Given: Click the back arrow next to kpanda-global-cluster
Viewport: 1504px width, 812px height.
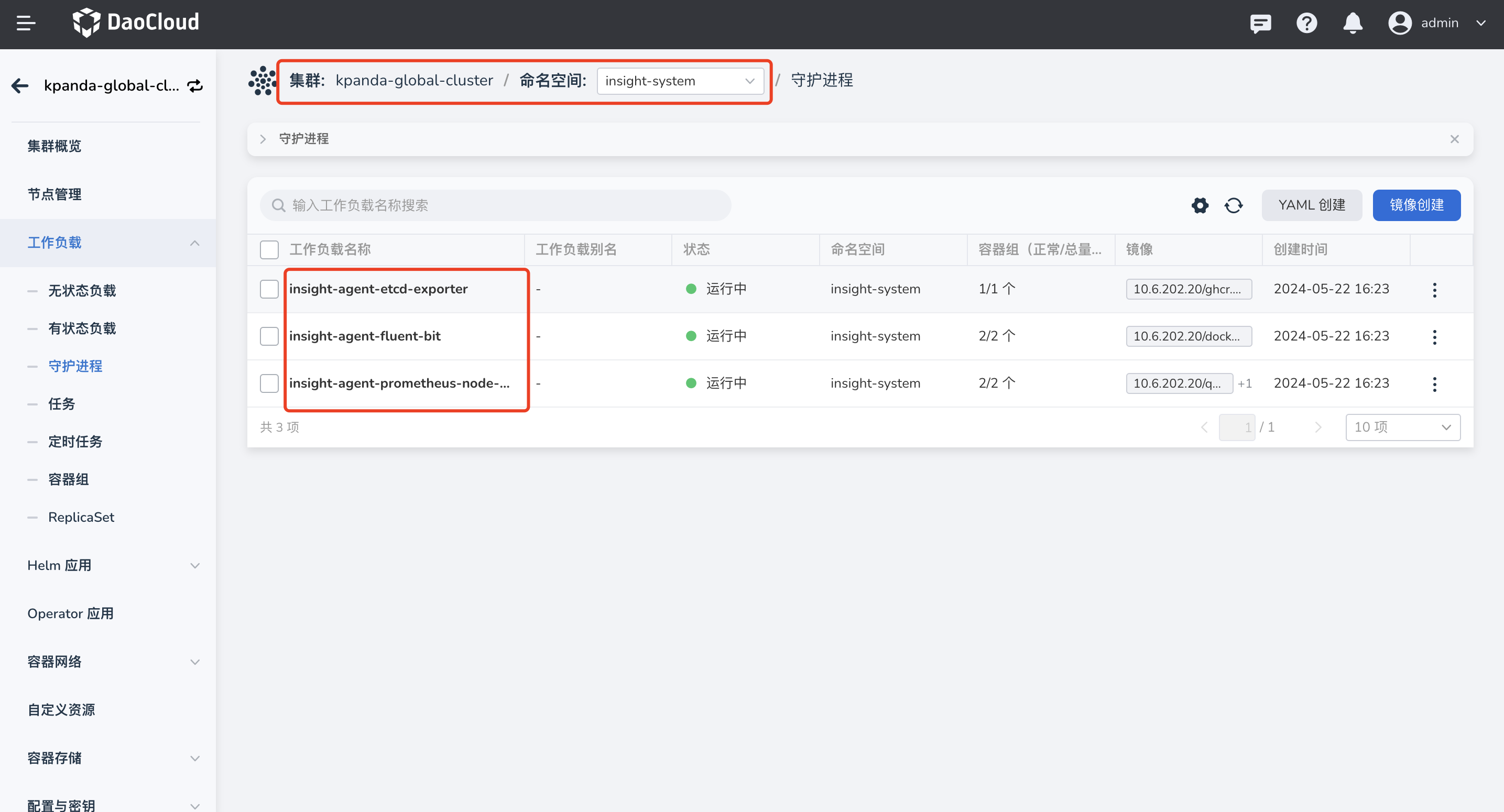Looking at the screenshot, I should [x=19, y=85].
